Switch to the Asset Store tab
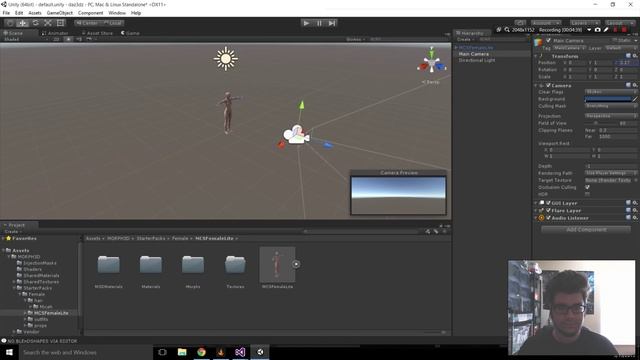This screenshot has height=360, width=640. click(97, 33)
